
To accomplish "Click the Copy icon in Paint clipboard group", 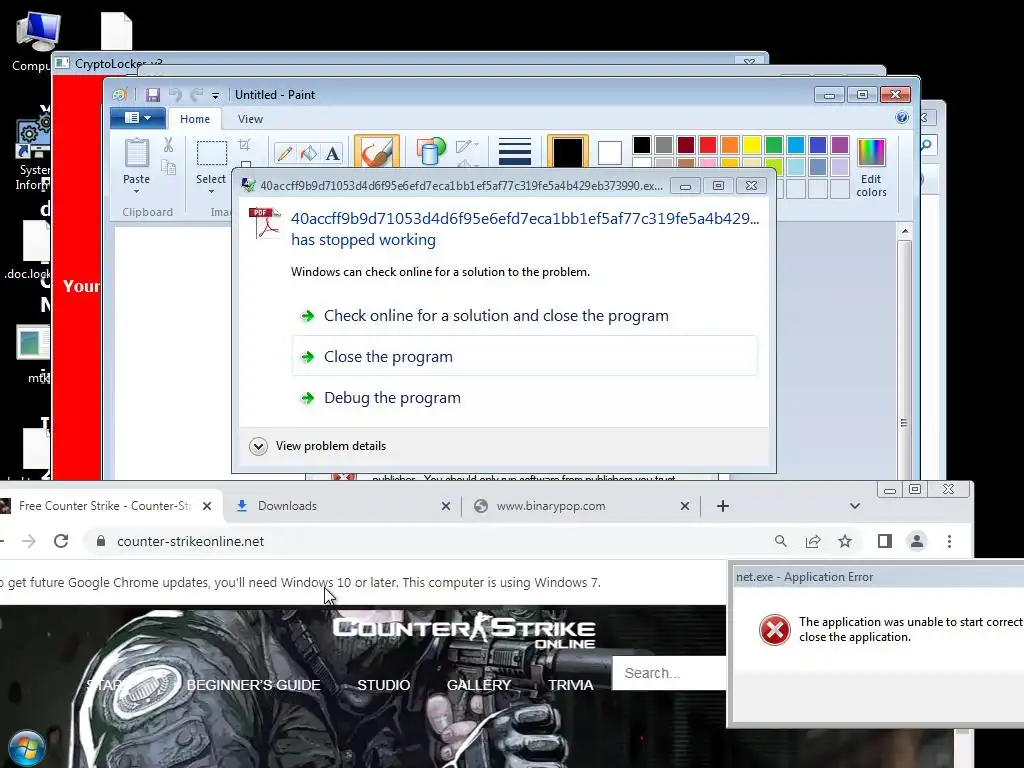I will click(168, 167).
